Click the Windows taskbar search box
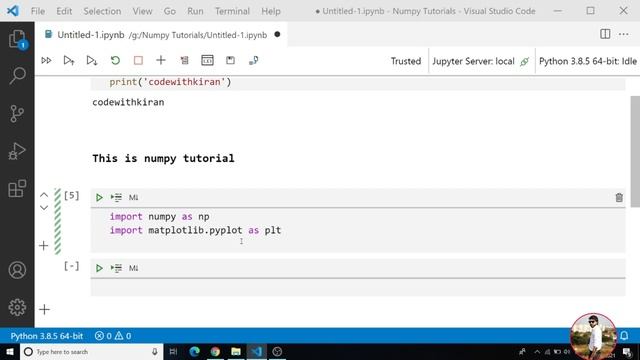The width and height of the screenshot is (640, 360). [x=91, y=351]
